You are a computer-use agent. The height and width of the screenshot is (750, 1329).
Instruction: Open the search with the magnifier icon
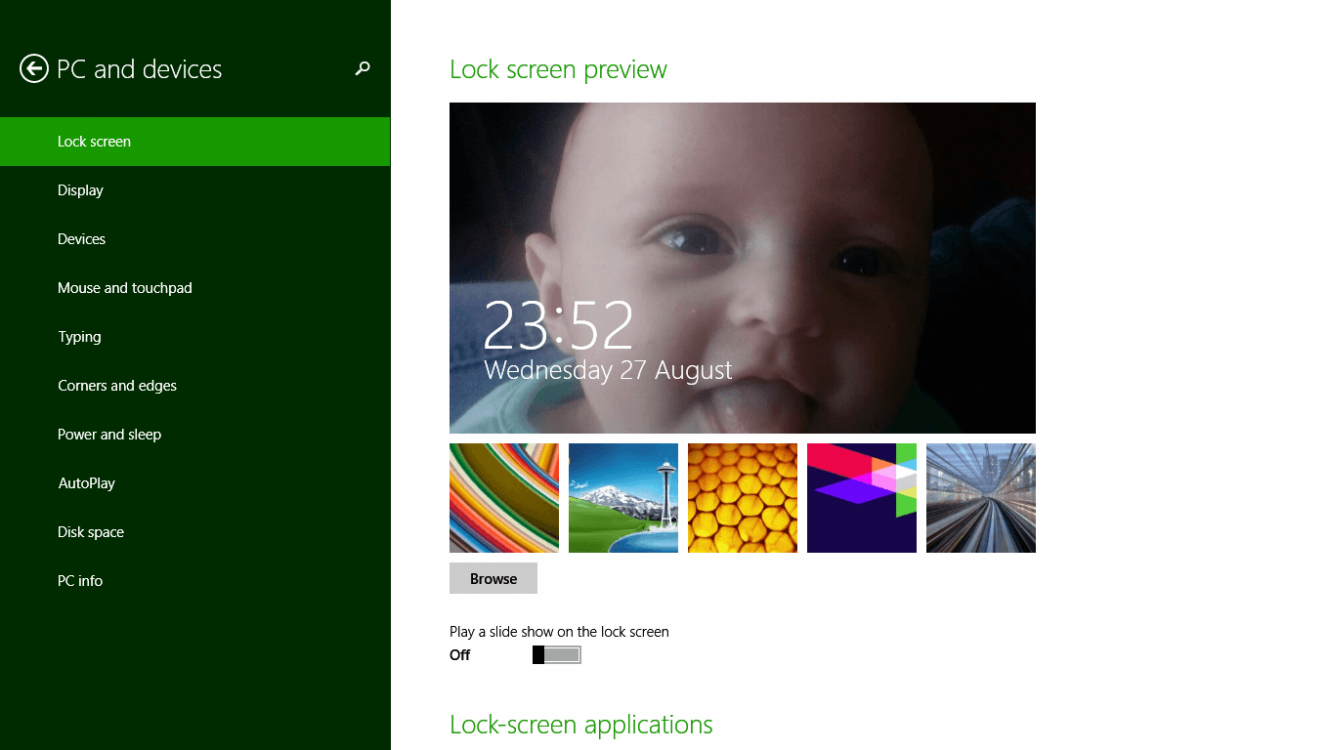coord(361,69)
